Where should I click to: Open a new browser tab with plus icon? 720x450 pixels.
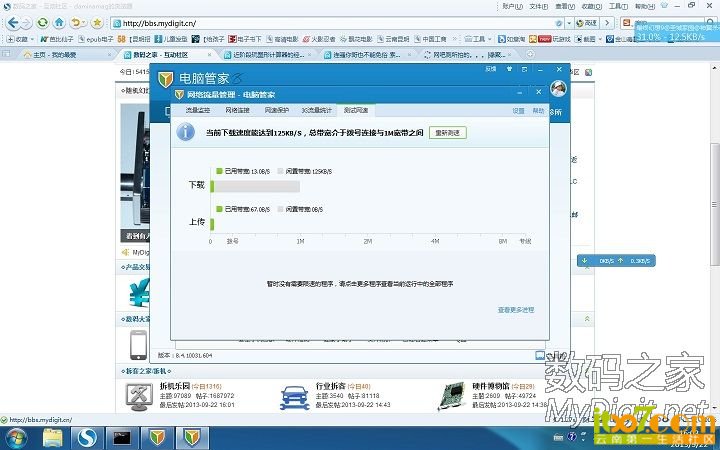(x=529, y=54)
